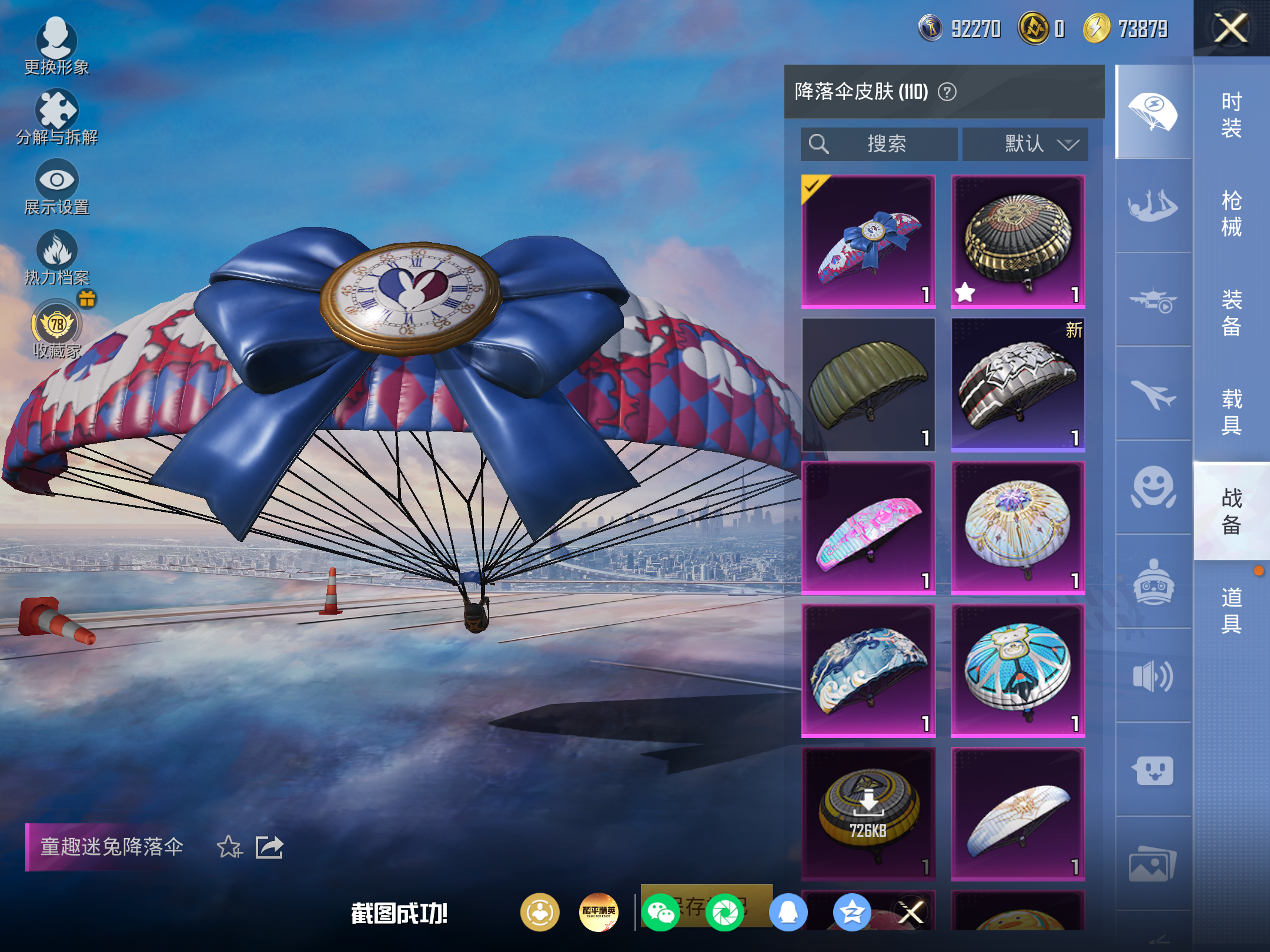The image size is (1270, 952).
Task: Open the collector level 78 badge
Action: [x=56, y=324]
